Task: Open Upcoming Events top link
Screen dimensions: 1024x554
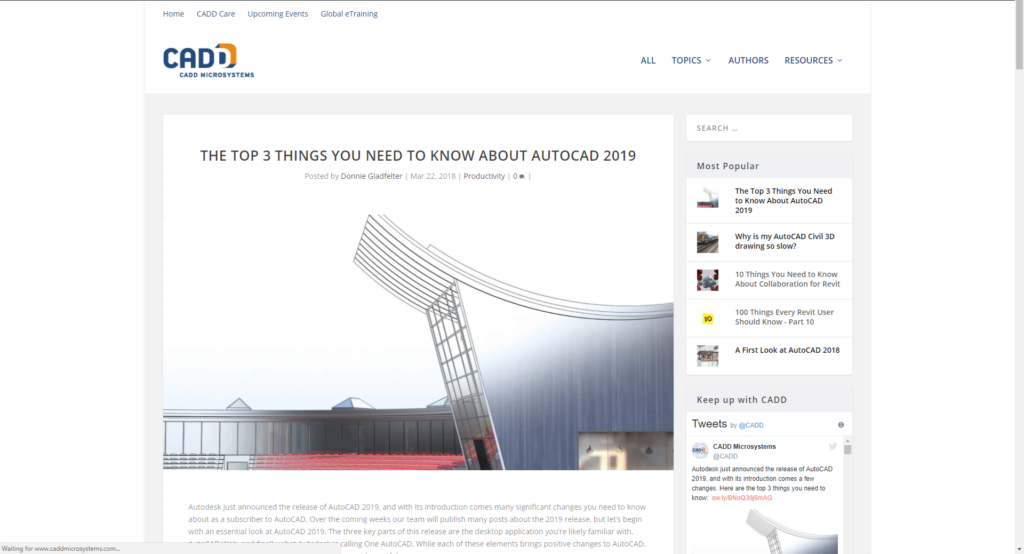Action: tap(278, 14)
